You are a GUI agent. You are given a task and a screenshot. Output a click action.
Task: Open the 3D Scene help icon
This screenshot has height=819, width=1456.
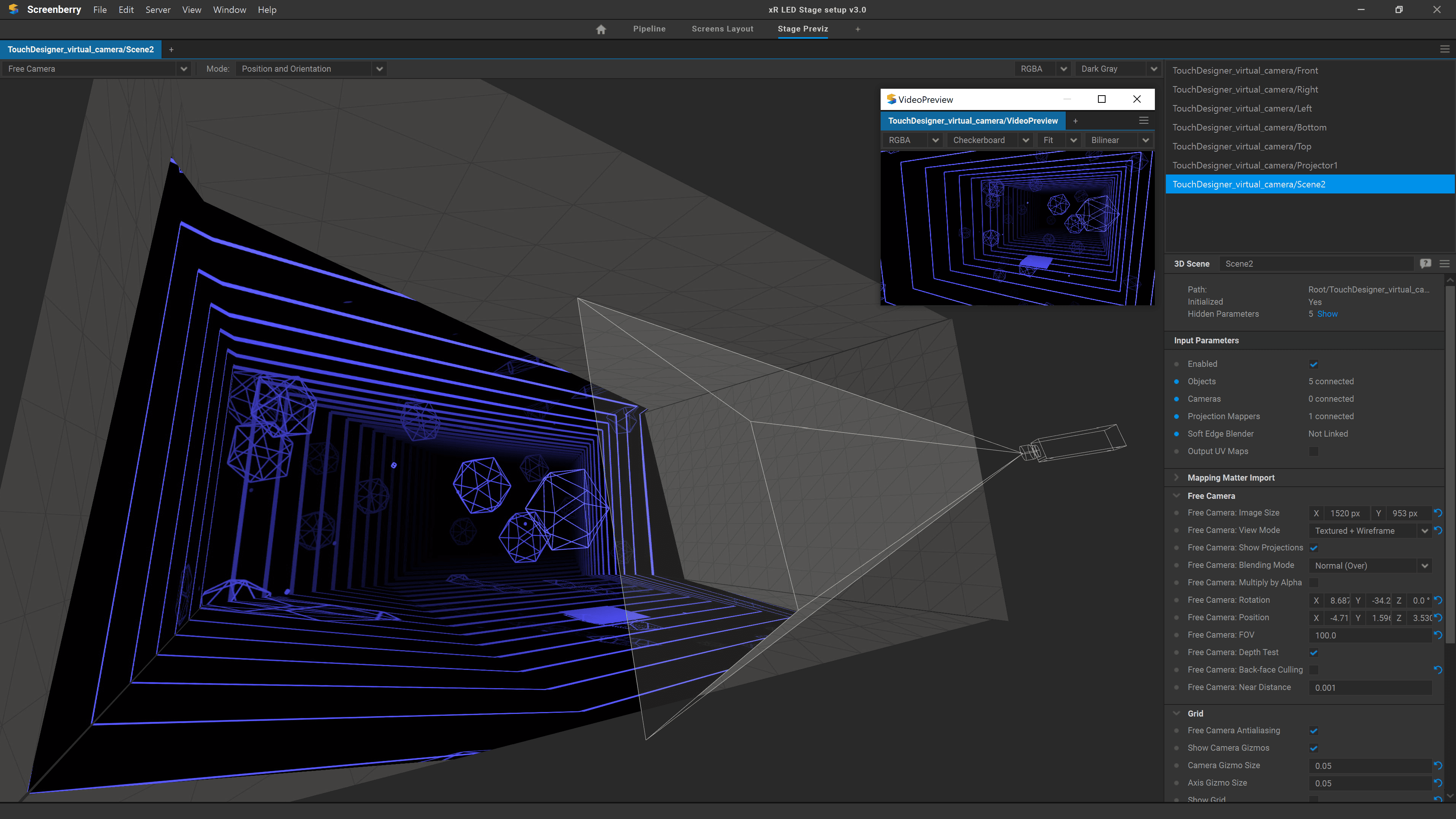click(x=1425, y=263)
